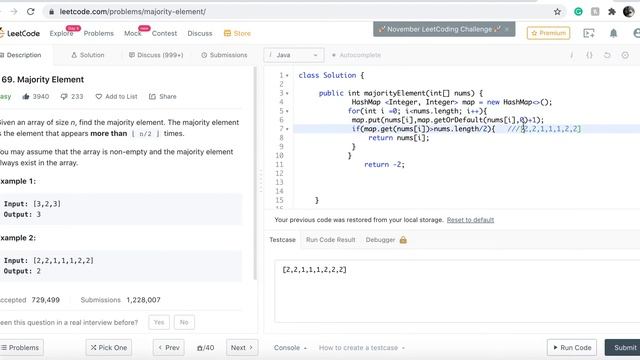
Task: Switch to the Solution tab
Action: tap(88, 55)
